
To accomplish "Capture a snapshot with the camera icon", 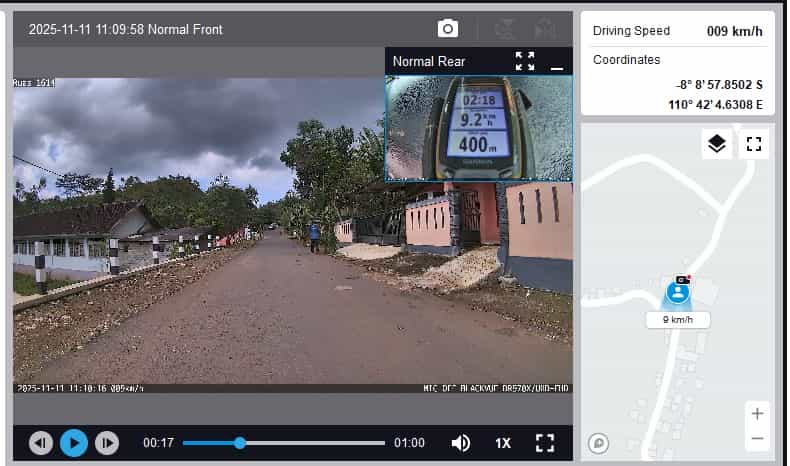I will pyautogui.click(x=449, y=29).
